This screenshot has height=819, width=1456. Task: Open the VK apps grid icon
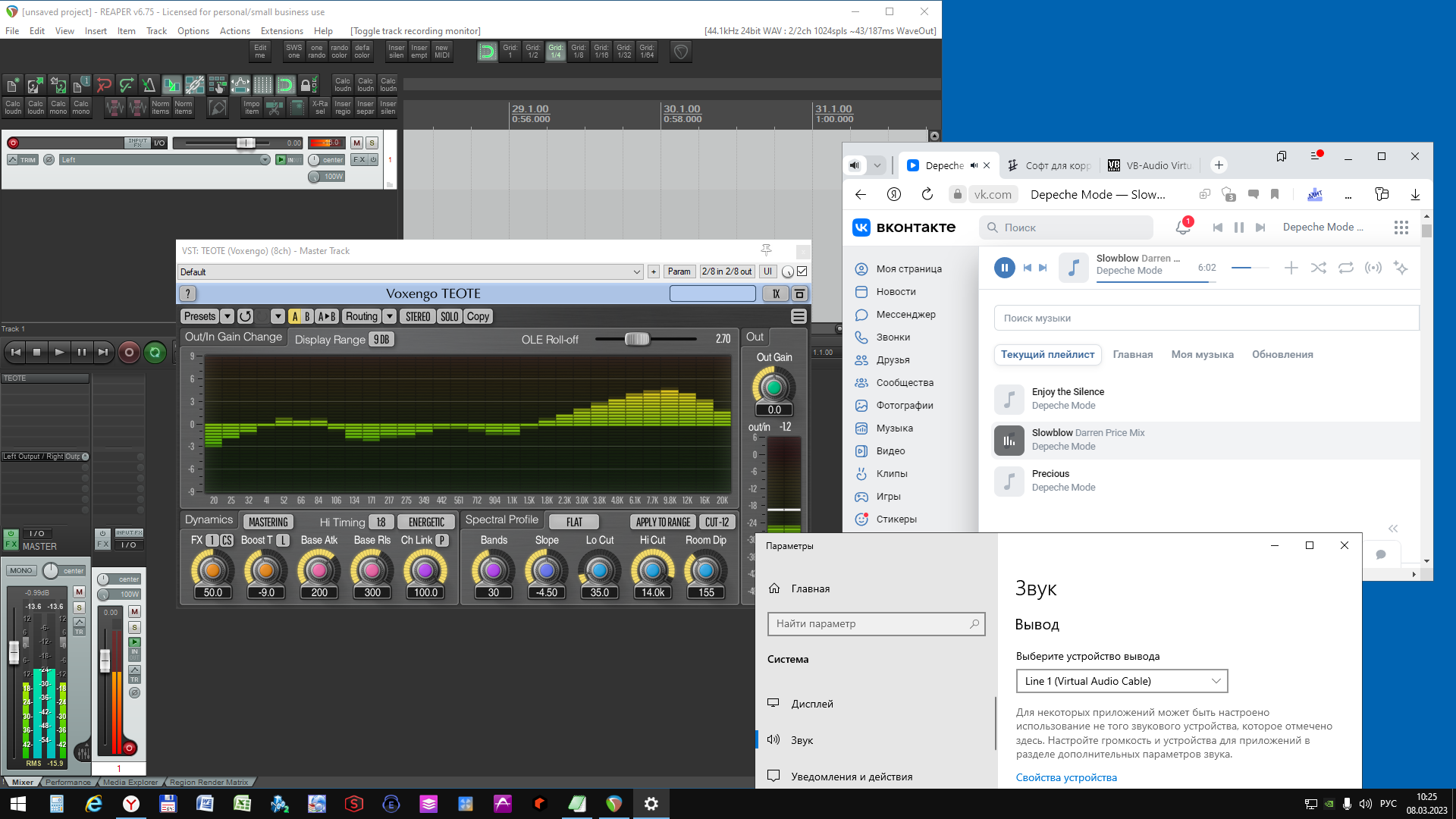[1401, 227]
